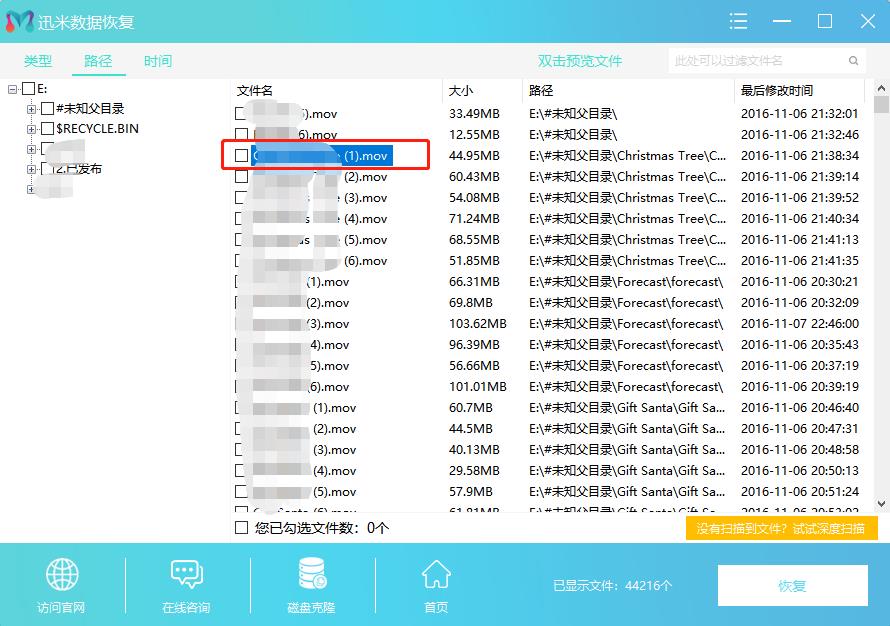This screenshot has height=626, width=890.
Task: Go to the home page house icon
Action: [x=435, y=575]
